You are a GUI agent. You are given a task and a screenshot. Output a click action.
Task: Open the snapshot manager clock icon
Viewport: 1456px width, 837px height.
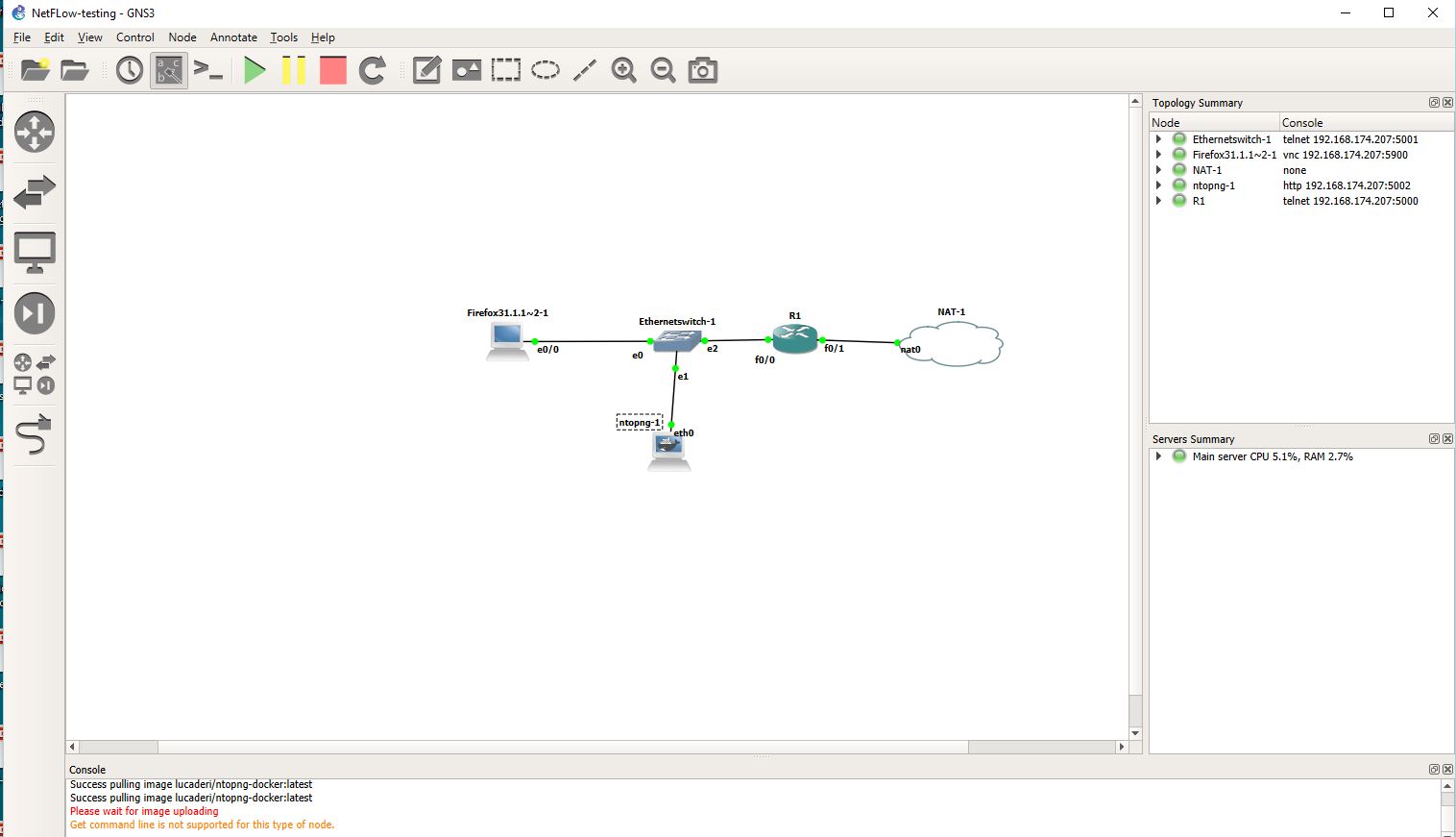pyautogui.click(x=130, y=70)
